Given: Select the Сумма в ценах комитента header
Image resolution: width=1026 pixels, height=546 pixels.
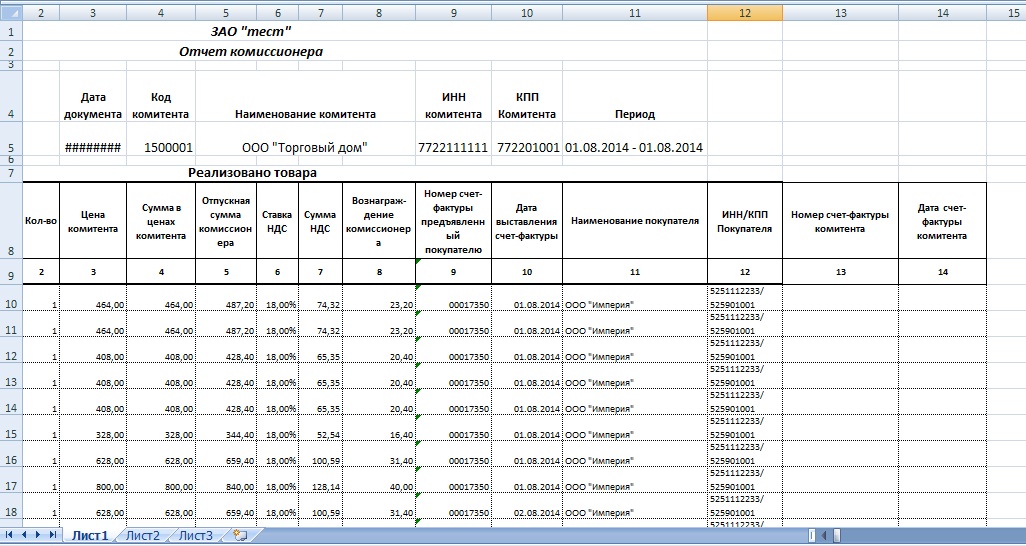Looking at the screenshot, I should pos(161,221).
